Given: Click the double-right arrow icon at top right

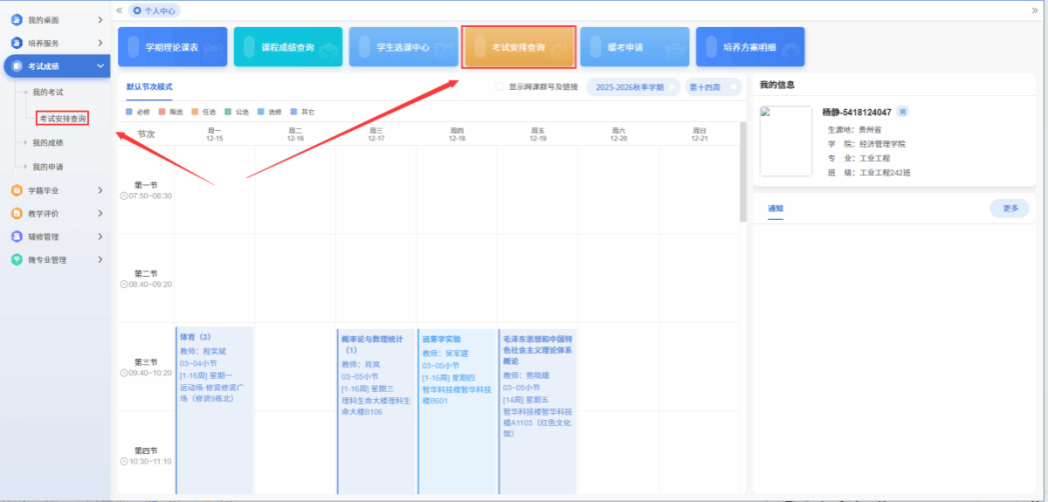Looking at the screenshot, I should coord(1035,10).
